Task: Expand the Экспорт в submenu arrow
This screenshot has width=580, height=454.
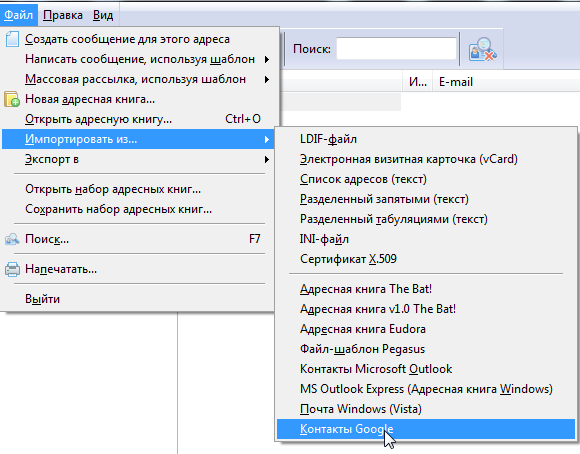Action: (267, 159)
